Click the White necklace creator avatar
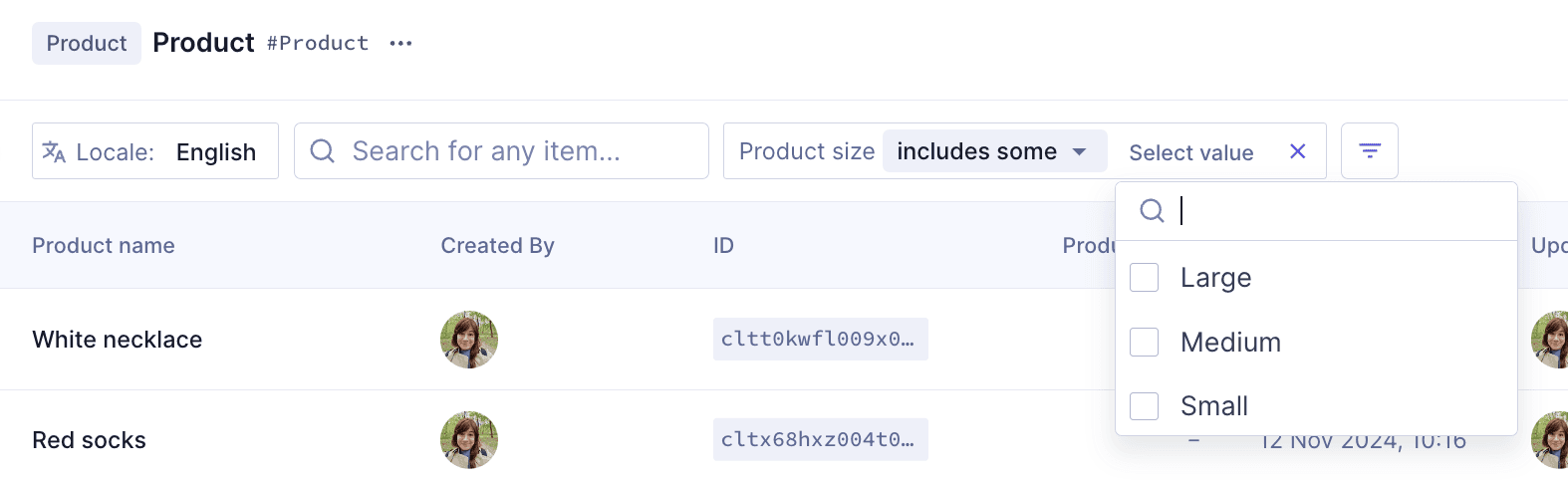Viewport: 1568px width, 480px height. pos(469,340)
